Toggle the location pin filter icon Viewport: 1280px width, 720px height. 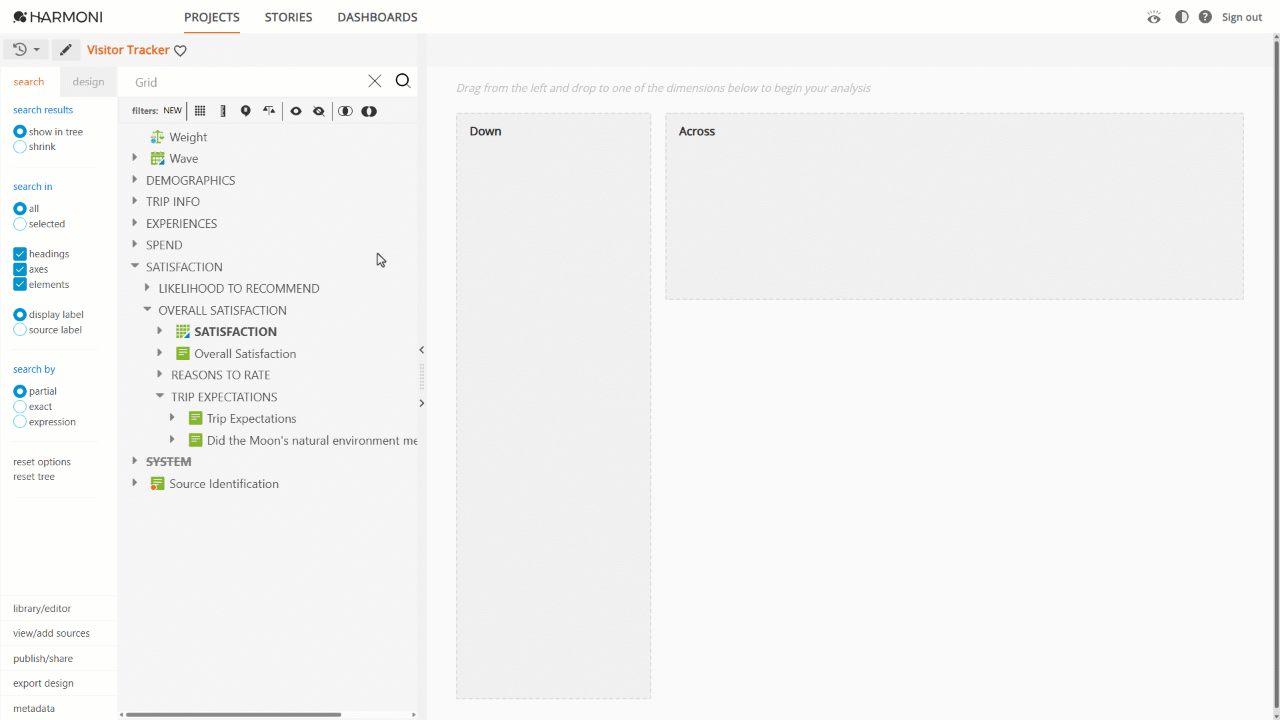pyautogui.click(x=246, y=111)
